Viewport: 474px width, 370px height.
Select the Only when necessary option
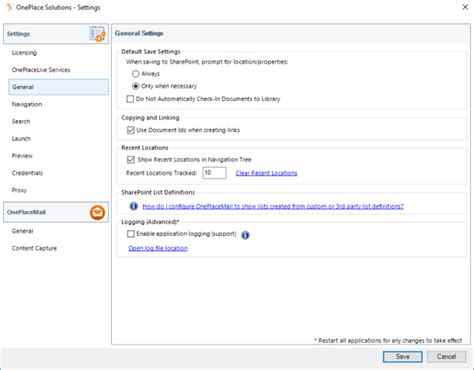(135, 86)
